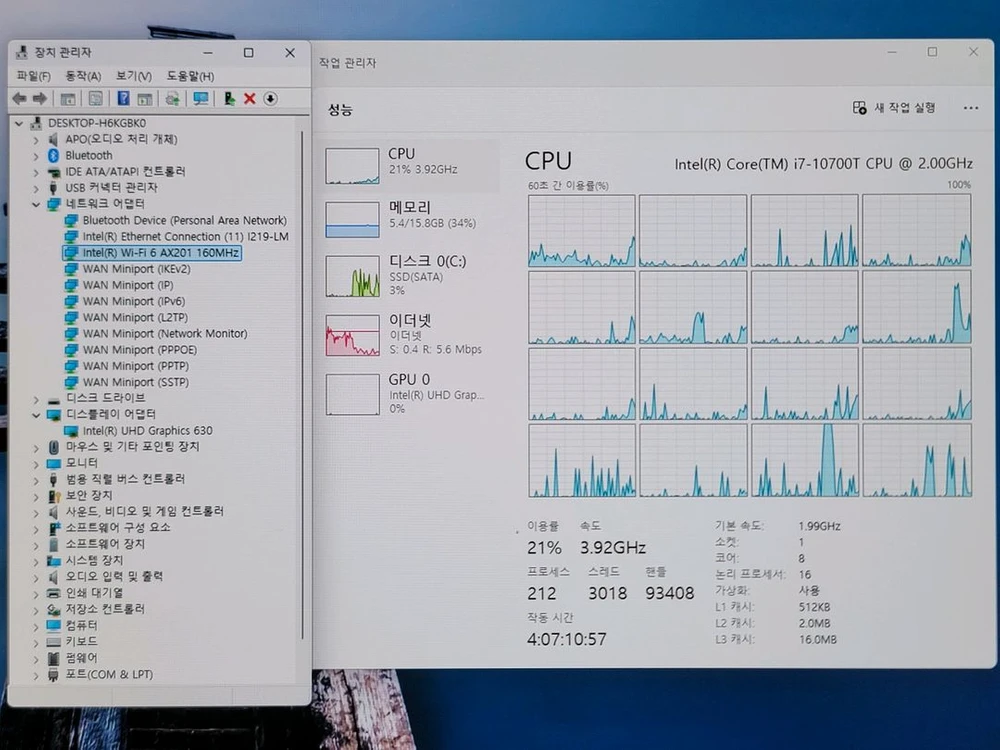
Task: Select WAN Miniport (Network Monitor) entry
Action: pyautogui.click(x=165, y=334)
